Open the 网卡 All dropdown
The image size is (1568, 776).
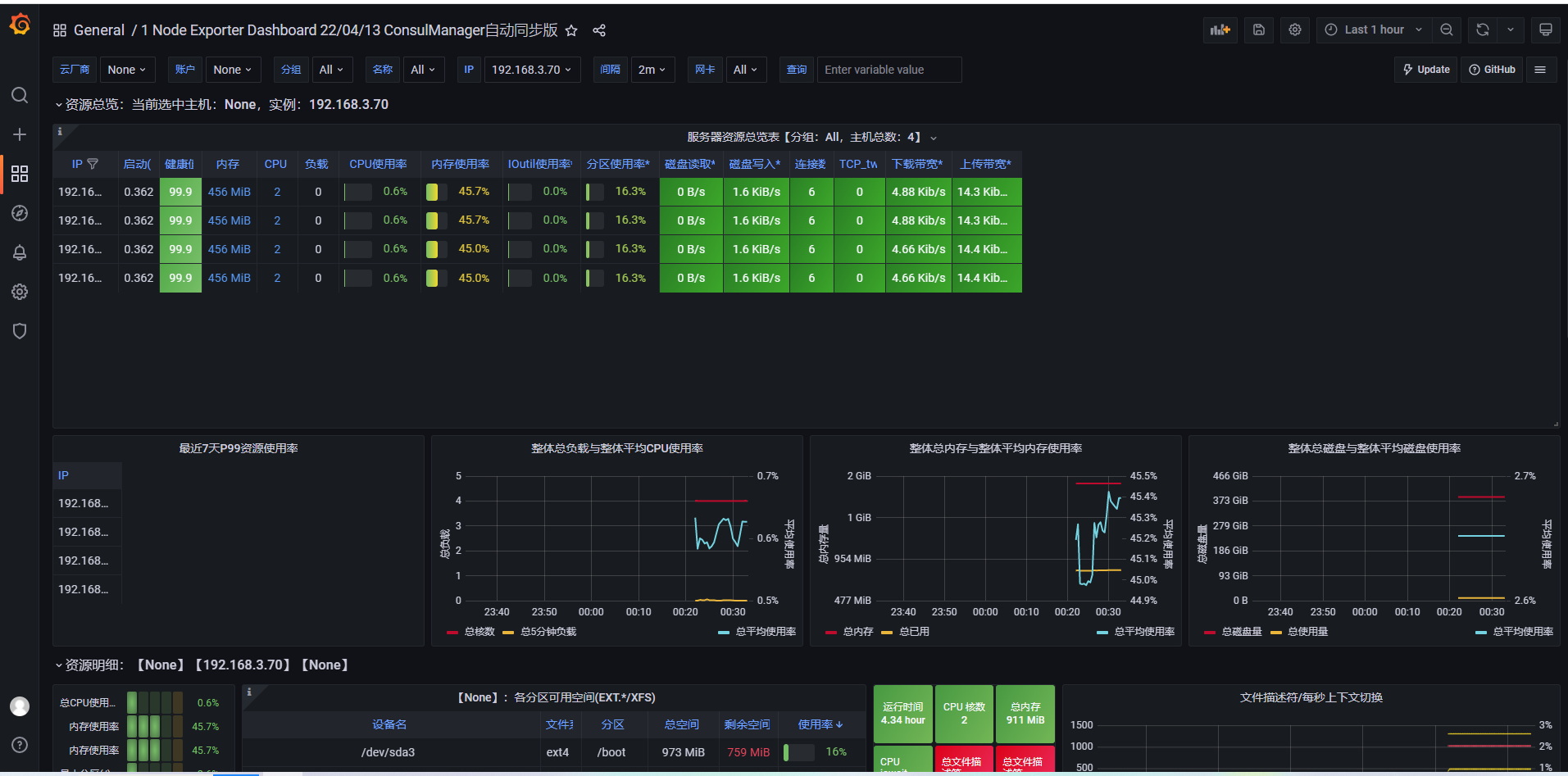(746, 70)
